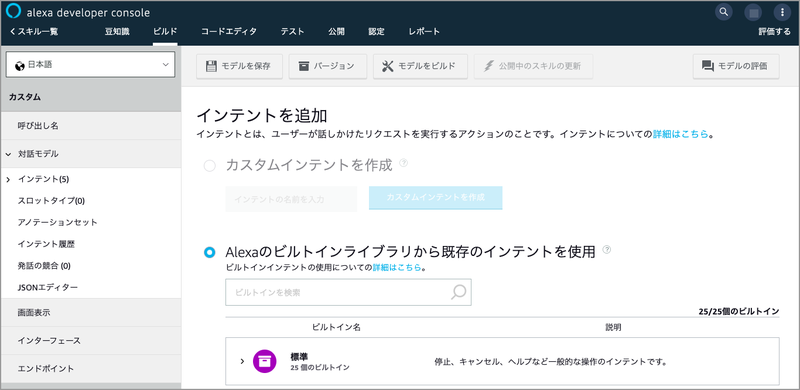Open the コードエディタ tab
This screenshot has height=390, width=800.
pos(229,32)
